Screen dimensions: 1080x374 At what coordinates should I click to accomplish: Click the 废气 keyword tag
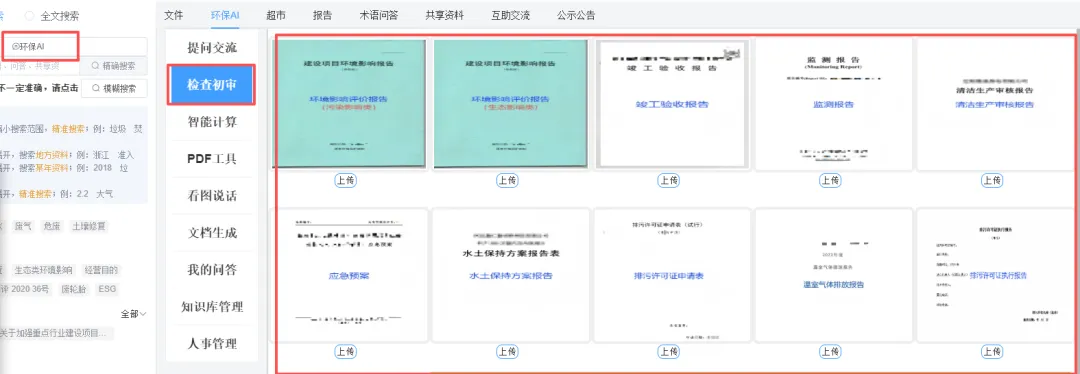(23, 226)
